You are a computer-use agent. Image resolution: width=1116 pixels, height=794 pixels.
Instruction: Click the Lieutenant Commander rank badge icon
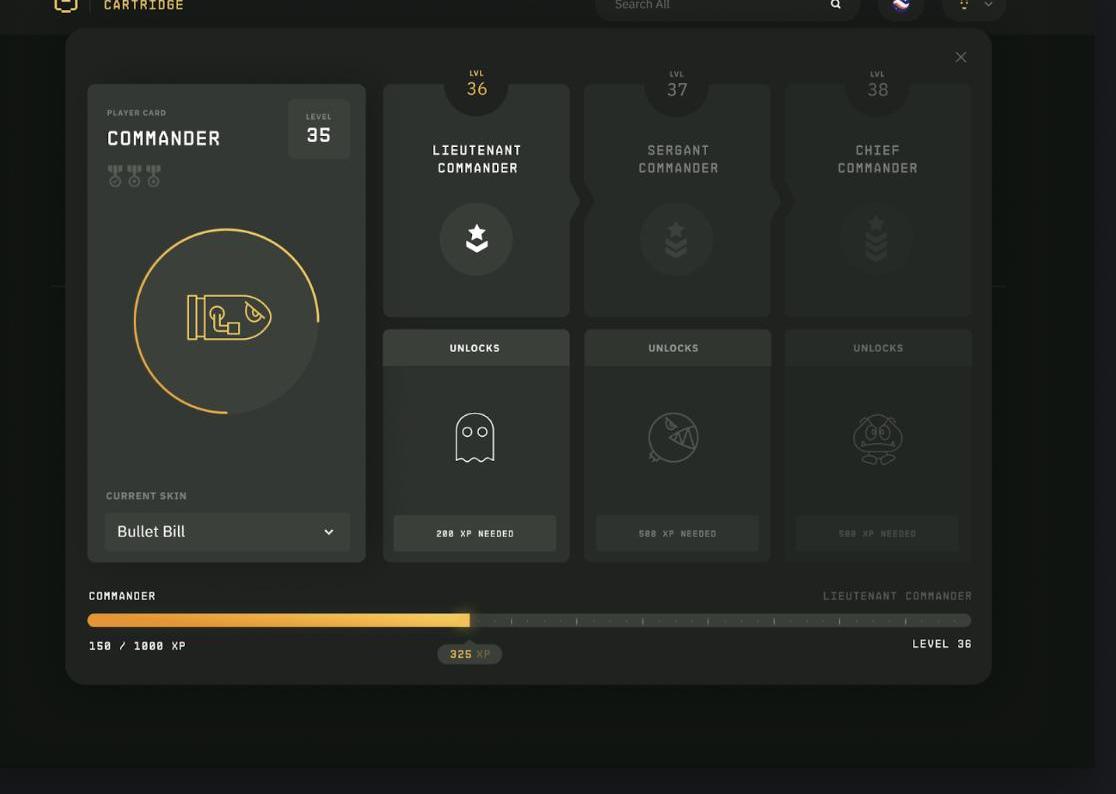pyautogui.click(x=476, y=239)
